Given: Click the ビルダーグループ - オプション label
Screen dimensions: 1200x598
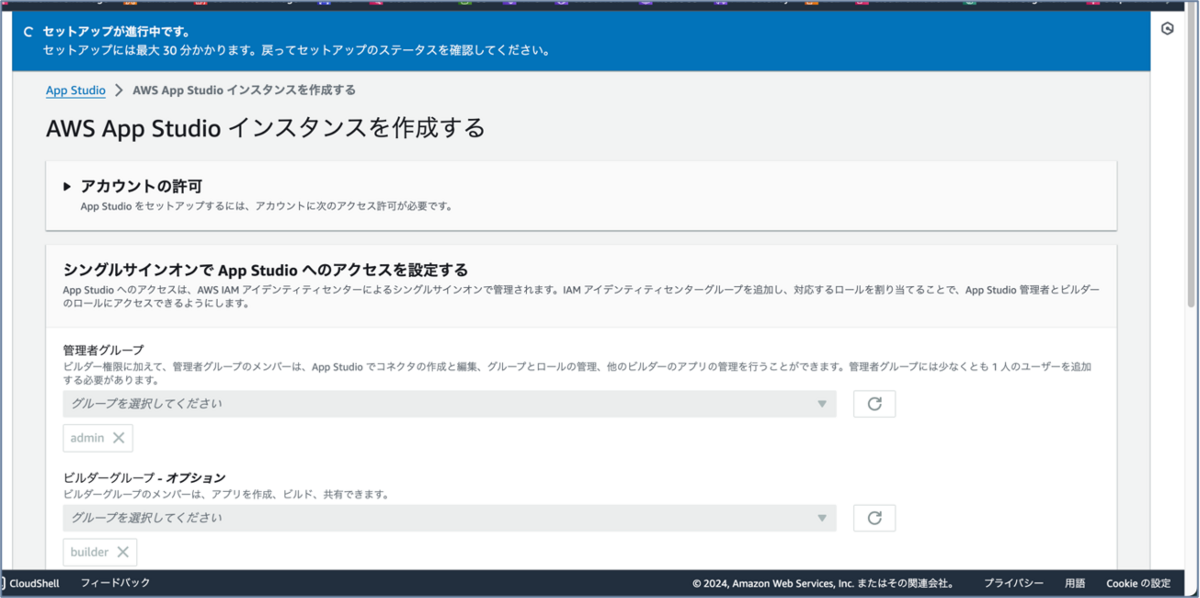Looking at the screenshot, I should tap(144, 478).
